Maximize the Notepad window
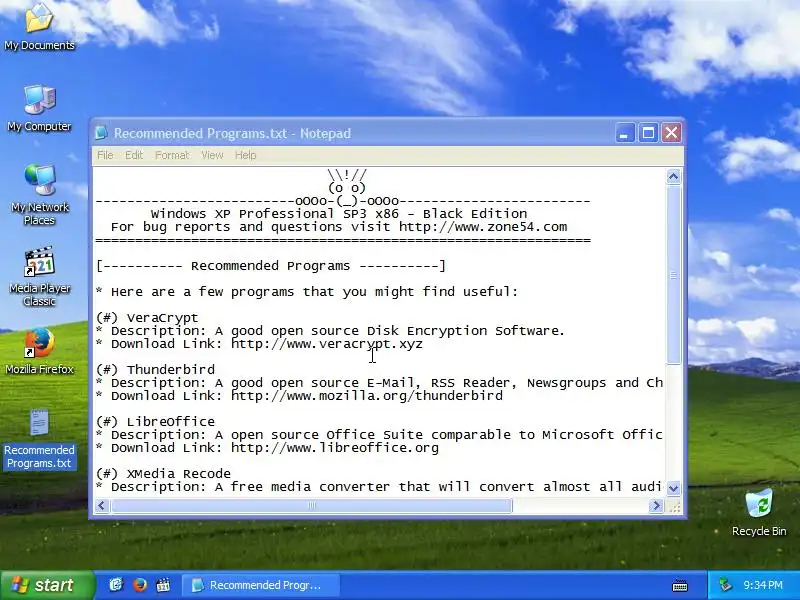Screen dimensions: 800x600 pyautogui.click(x=648, y=133)
